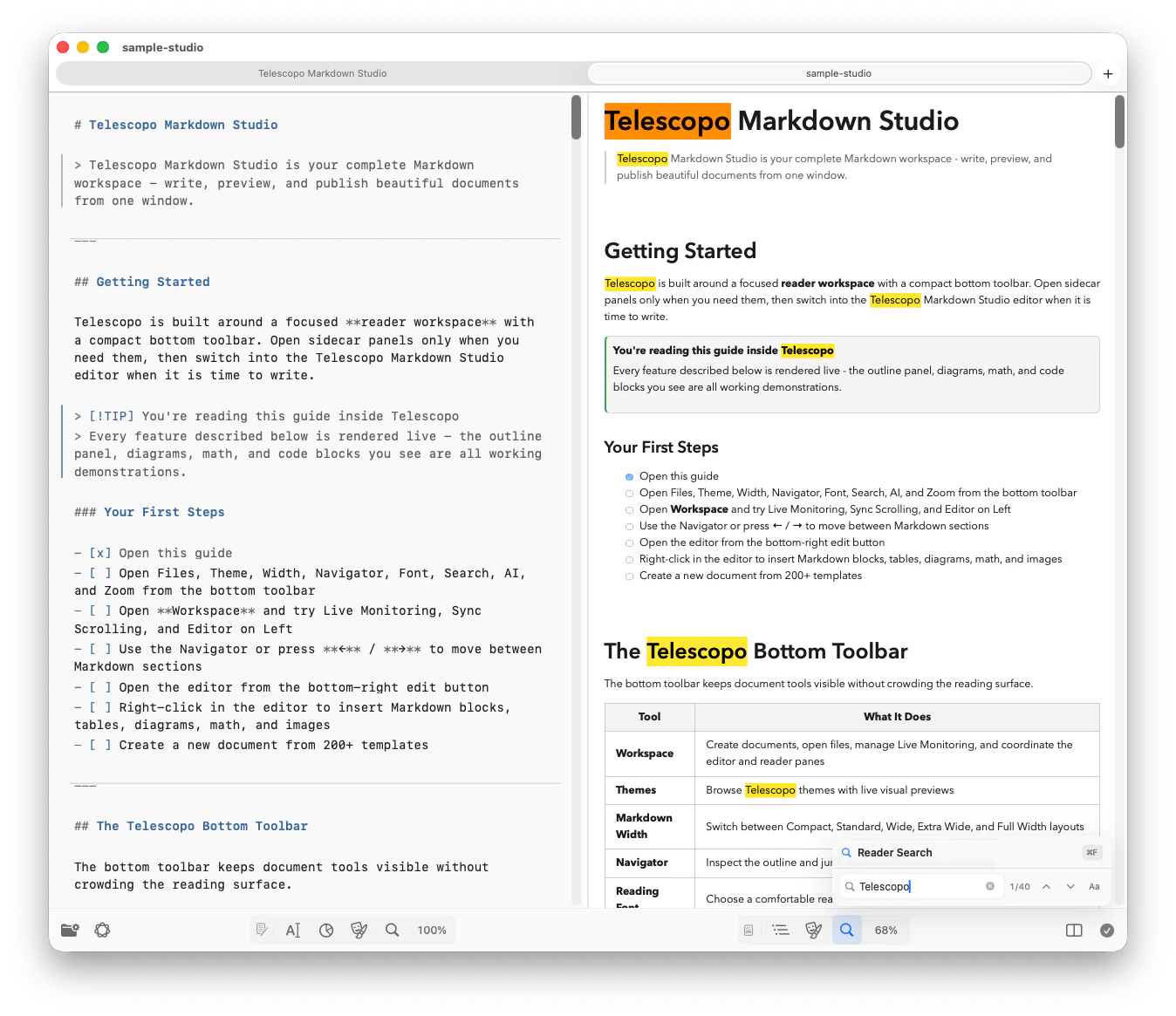
Task: Uncheck the 'Open this guide' checkbox
Action: 630,477
